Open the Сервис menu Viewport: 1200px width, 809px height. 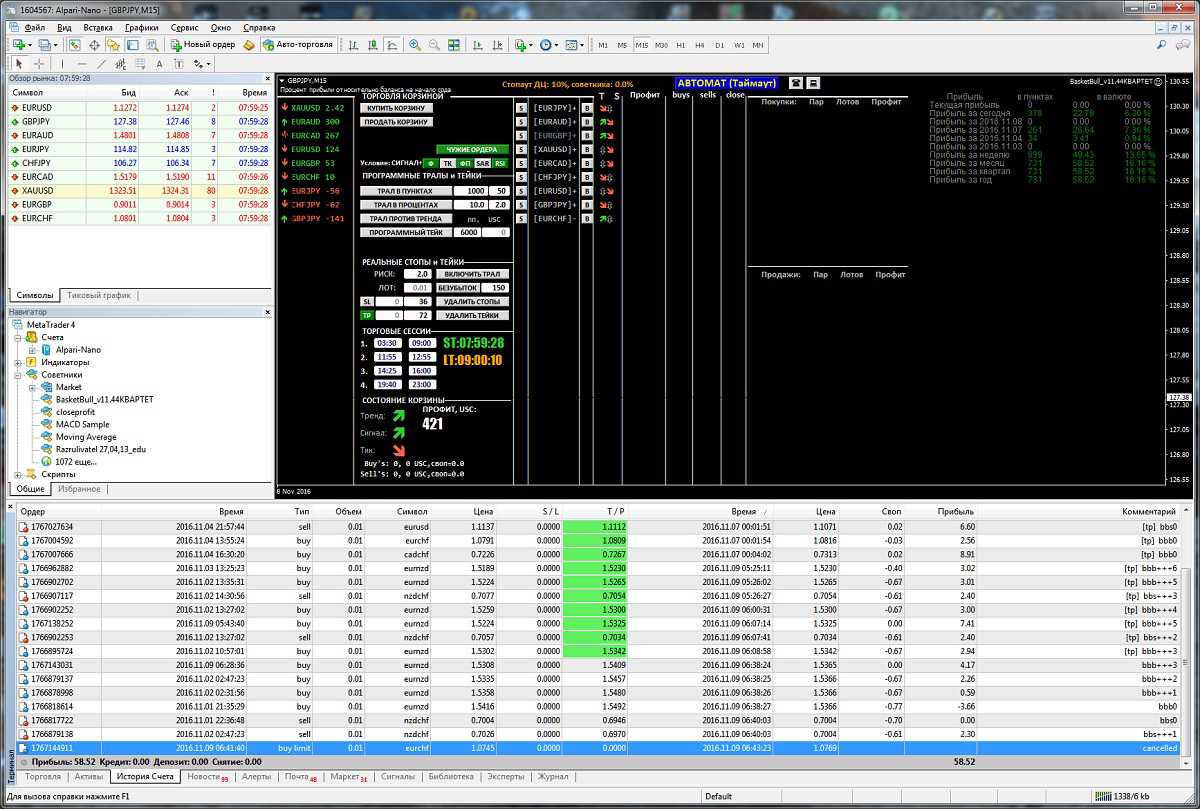tap(184, 27)
